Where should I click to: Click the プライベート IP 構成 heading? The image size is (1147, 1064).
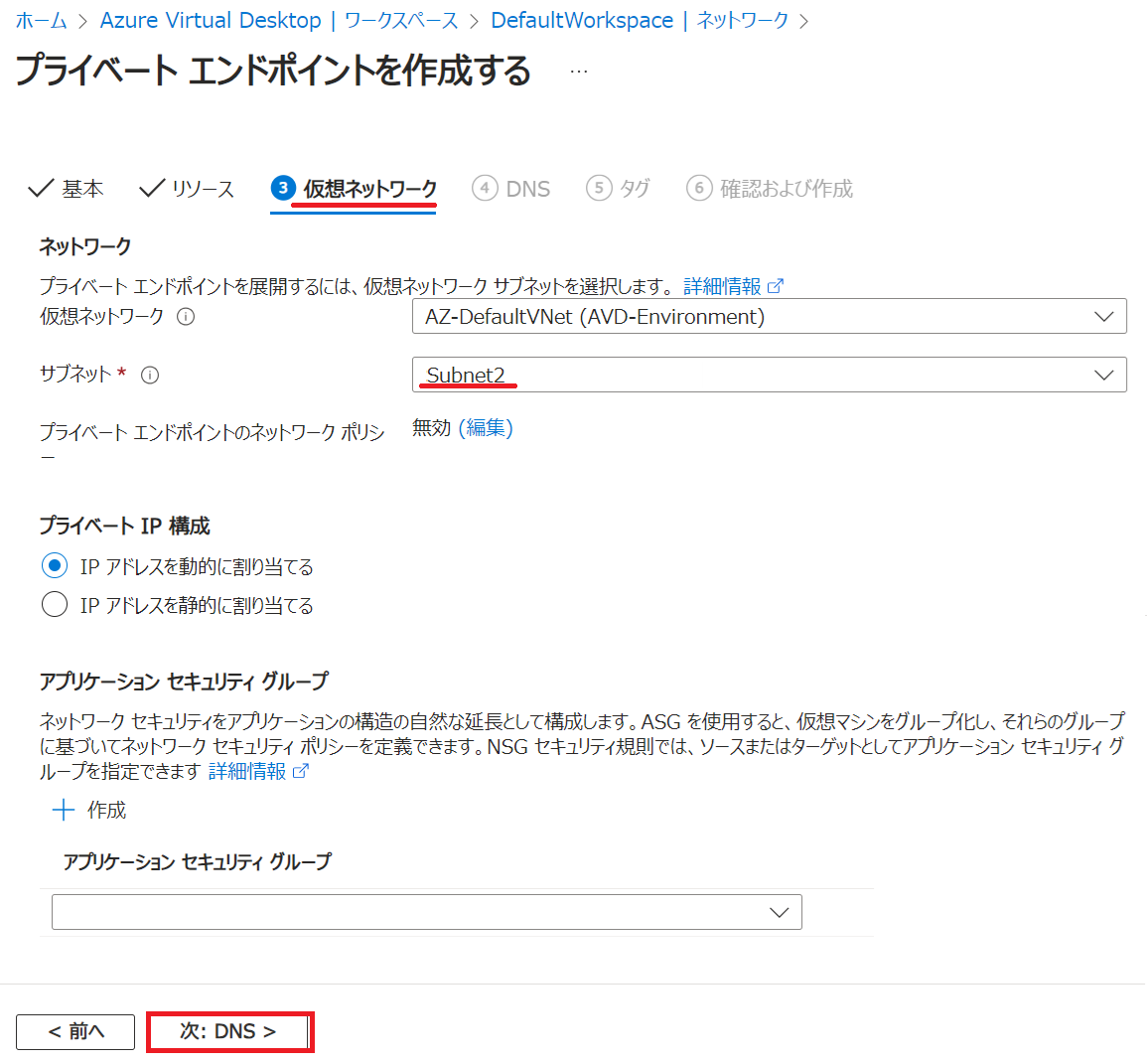coord(124,526)
